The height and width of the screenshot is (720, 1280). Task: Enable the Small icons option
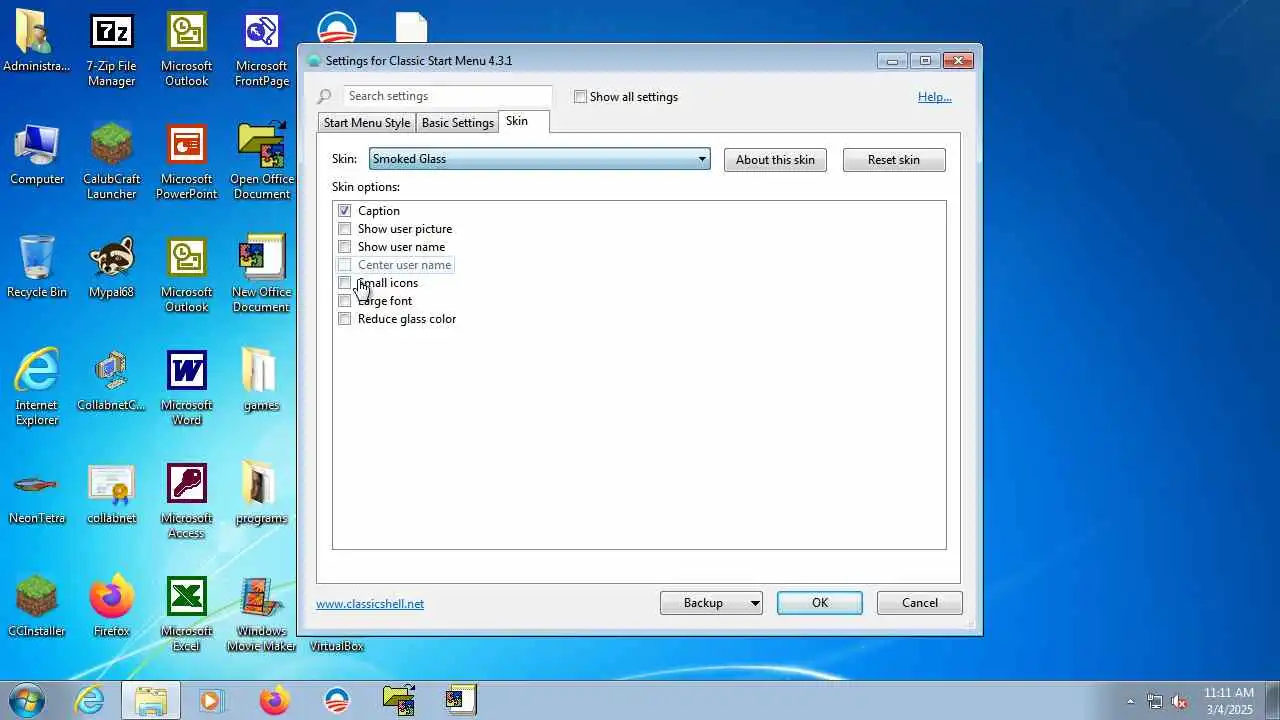point(345,283)
